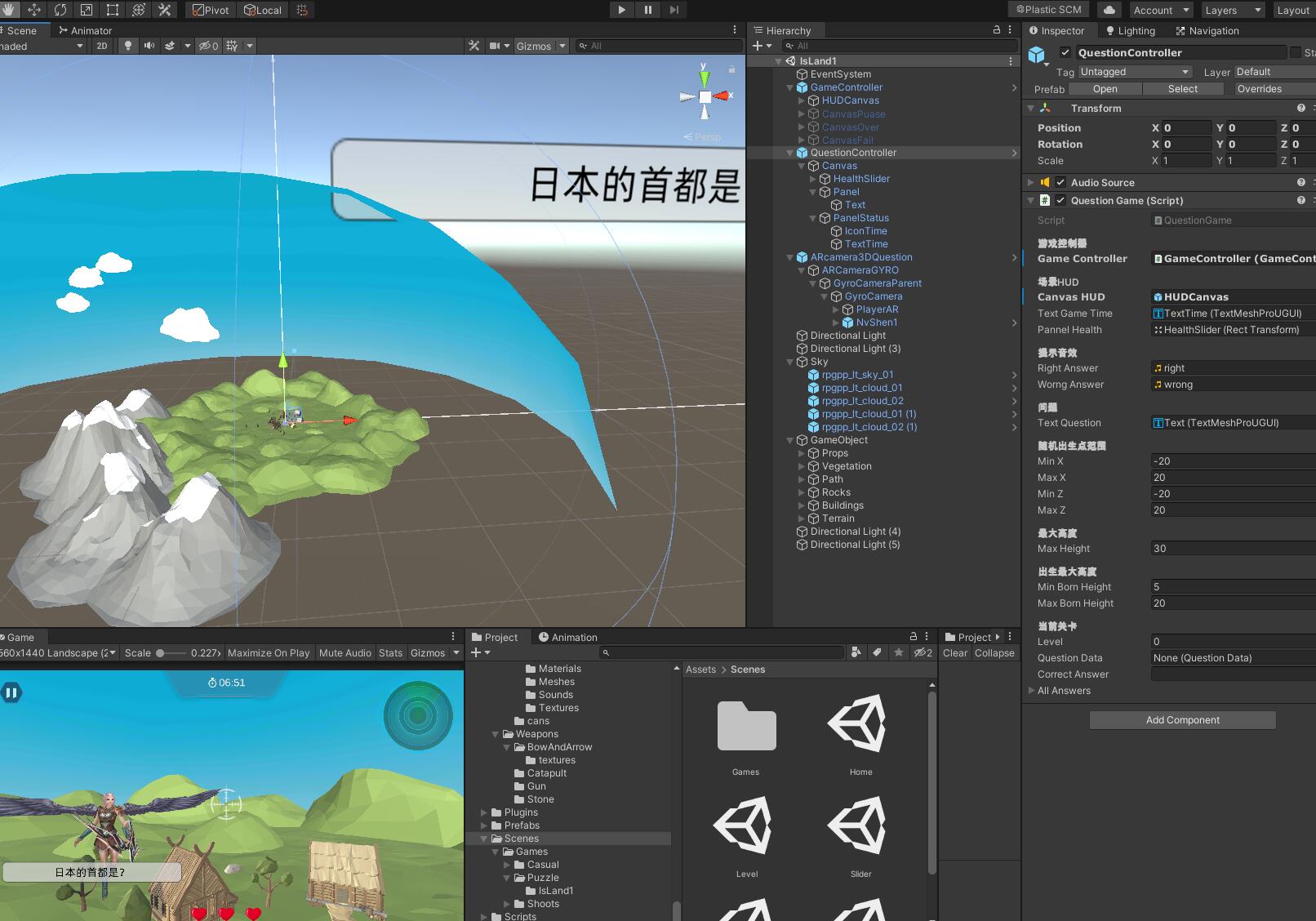Switch to the Animator tab
The image size is (1316, 921).
tap(86, 31)
